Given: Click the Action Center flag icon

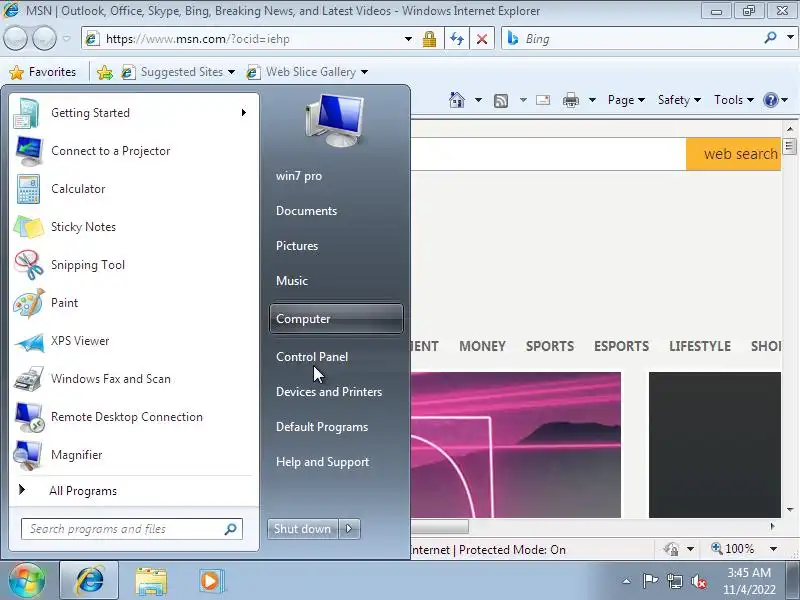Looking at the screenshot, I should click(x=649, y=581).
